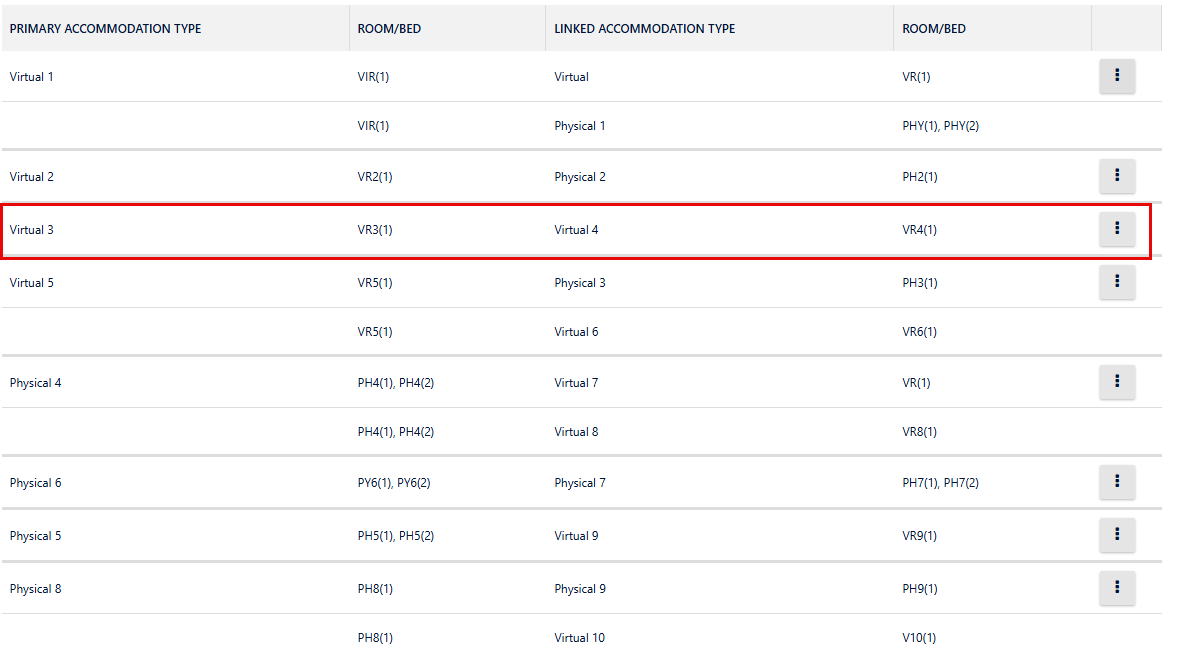Open the Virtual 3 row options menu

[1117, 229]
